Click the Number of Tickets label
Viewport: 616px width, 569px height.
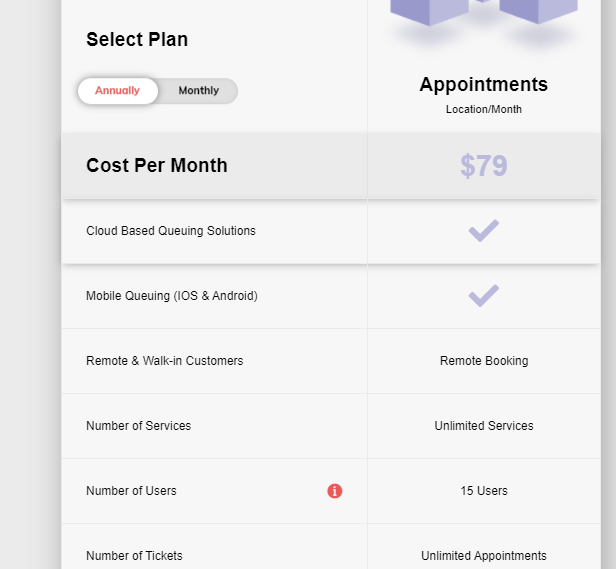click(x=135, y=556)
